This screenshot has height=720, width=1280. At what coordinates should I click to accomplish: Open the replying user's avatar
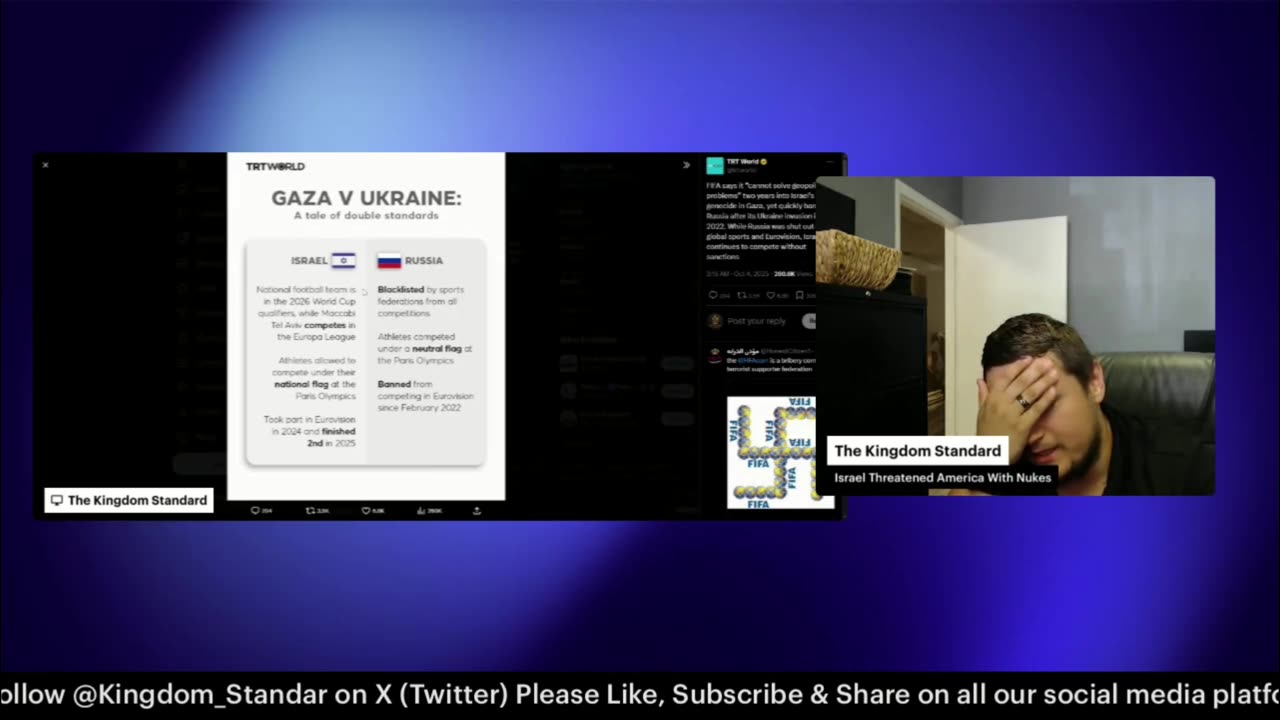point(714,355)
